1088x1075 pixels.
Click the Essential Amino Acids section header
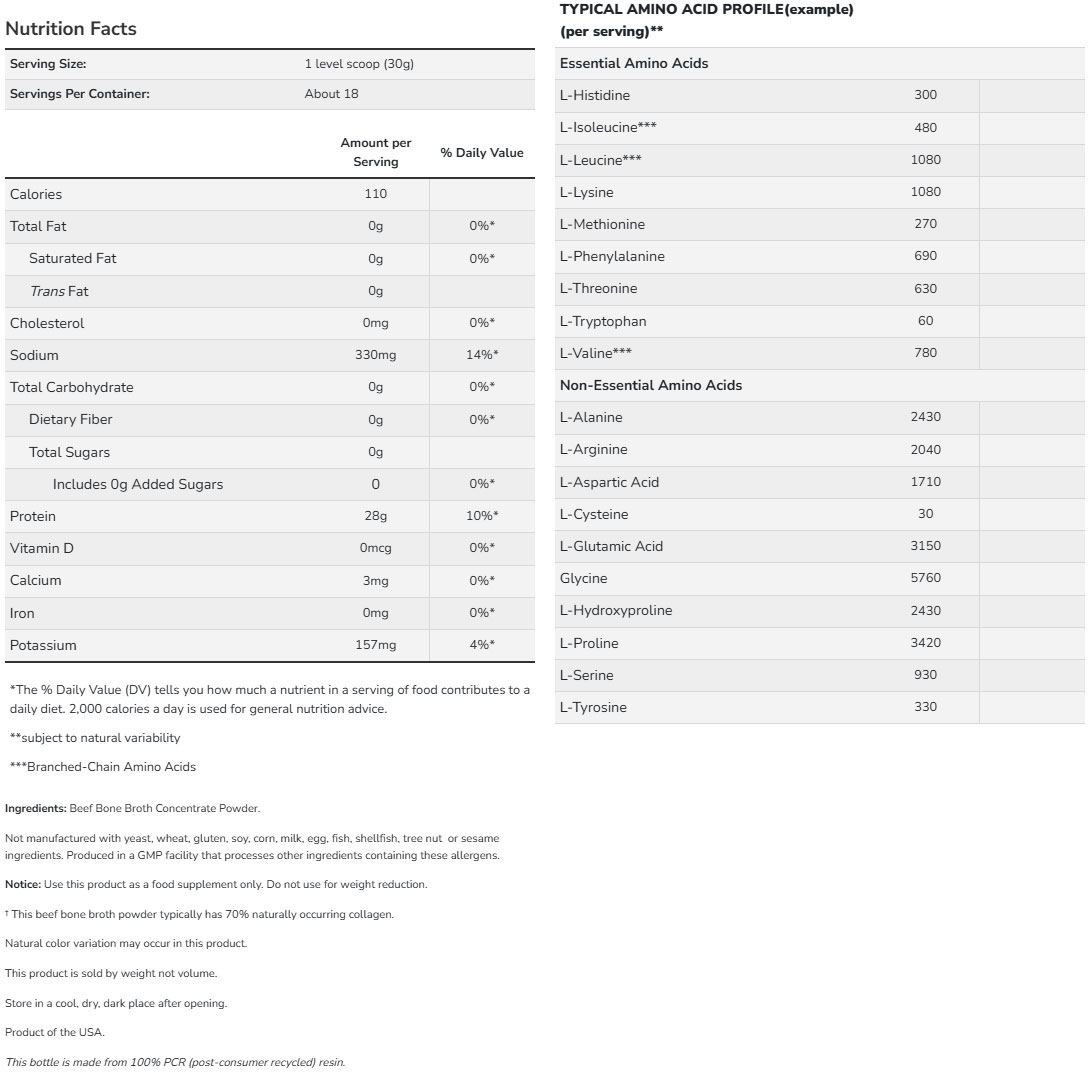[634, 63]
